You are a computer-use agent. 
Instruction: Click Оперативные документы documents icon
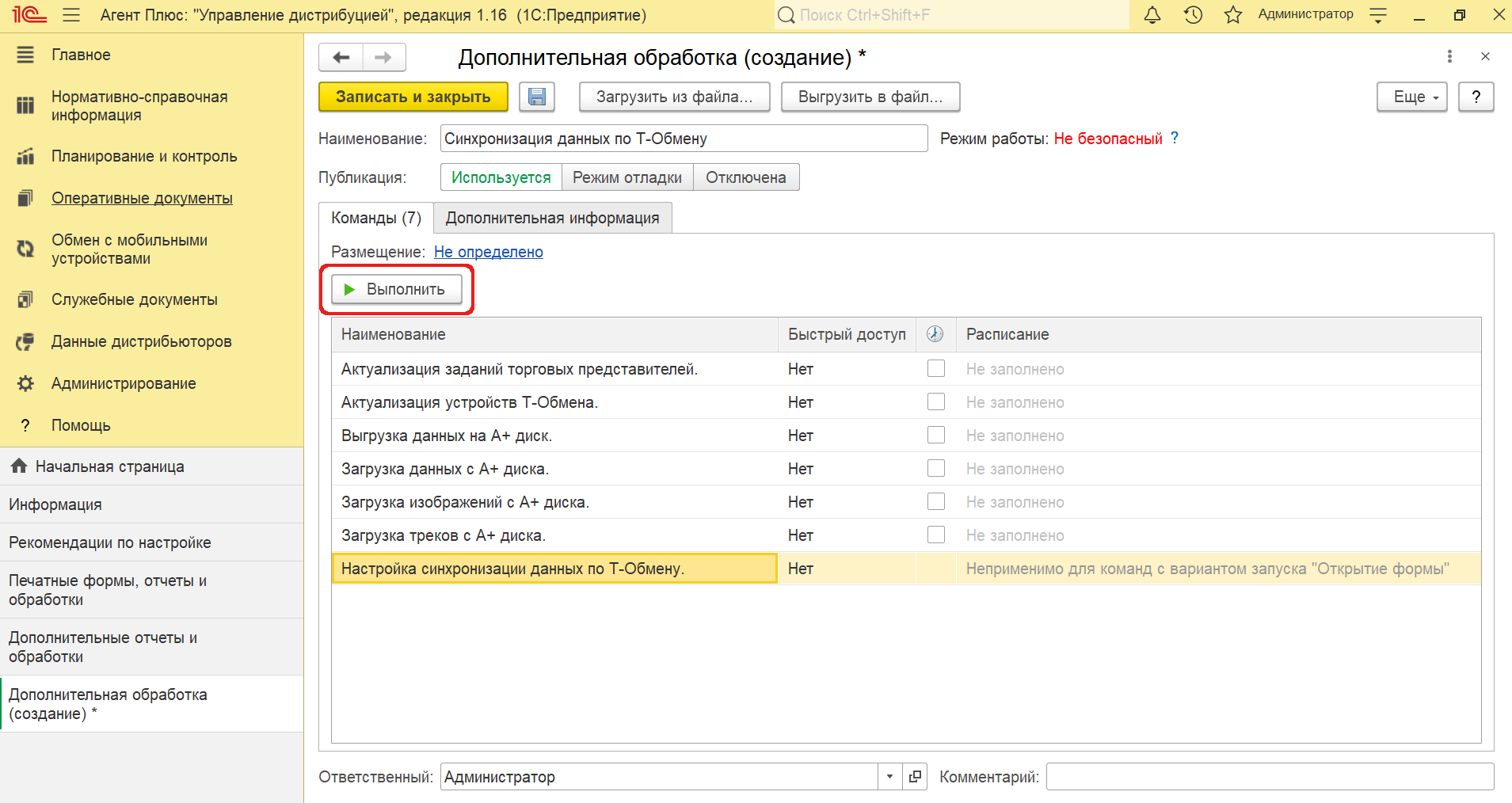tap(25, 198)
